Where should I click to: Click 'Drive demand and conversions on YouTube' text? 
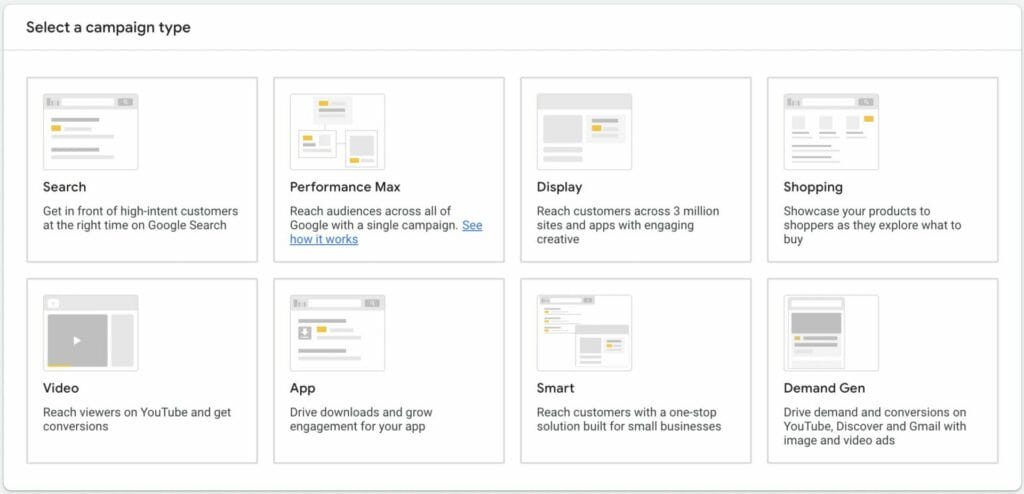coord(875,427)
